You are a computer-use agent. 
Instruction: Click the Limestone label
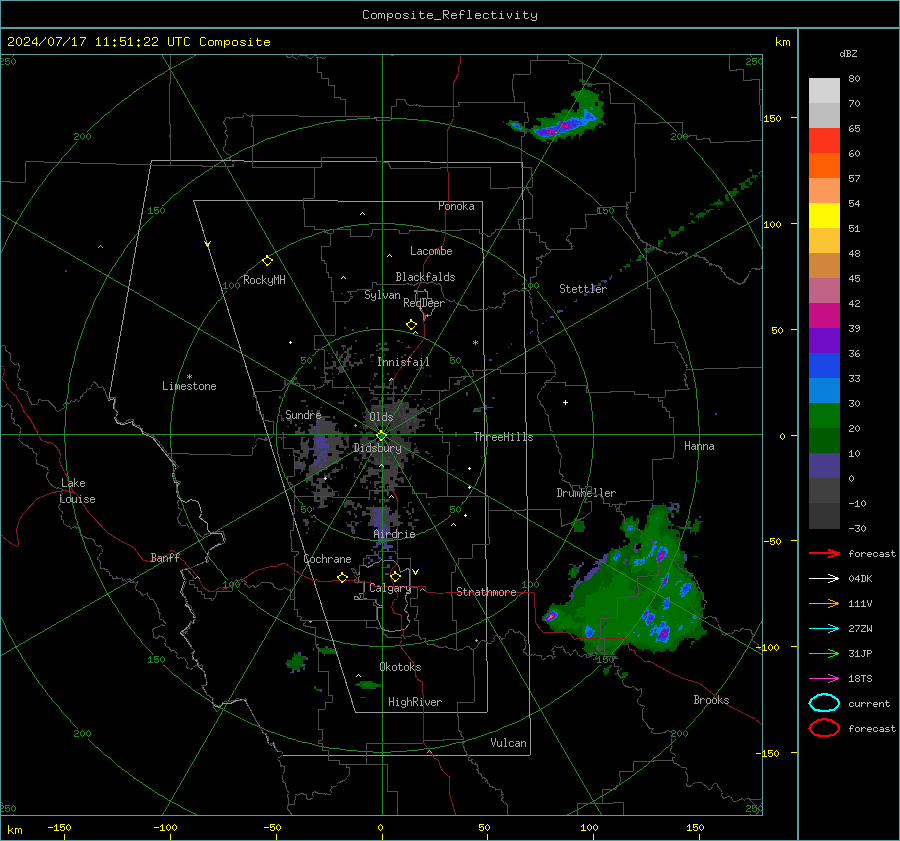[x=189, y=386]
